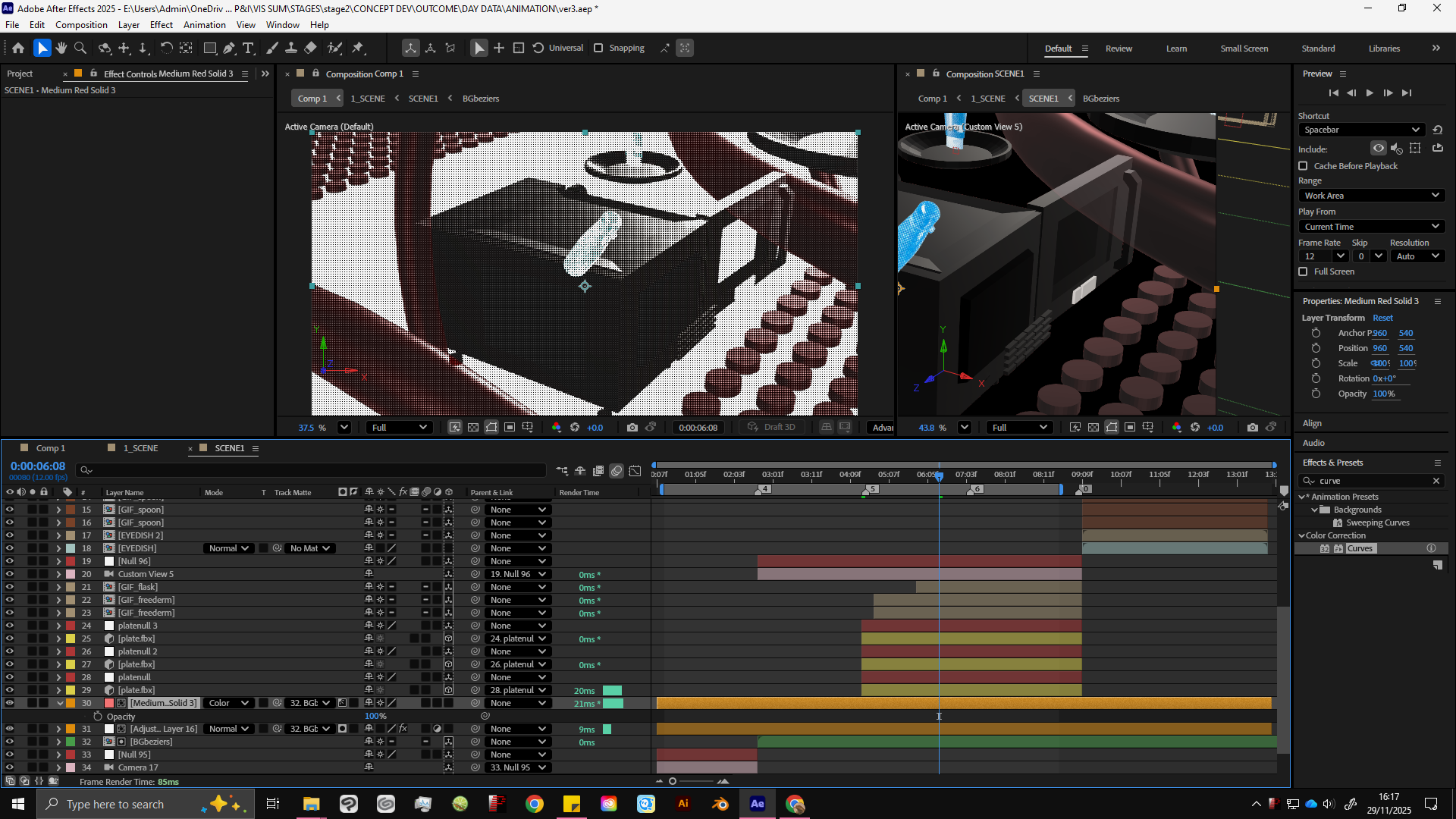Enable Cache Before Playback checkbox

pyautogui.click(x=1303, y=166)
